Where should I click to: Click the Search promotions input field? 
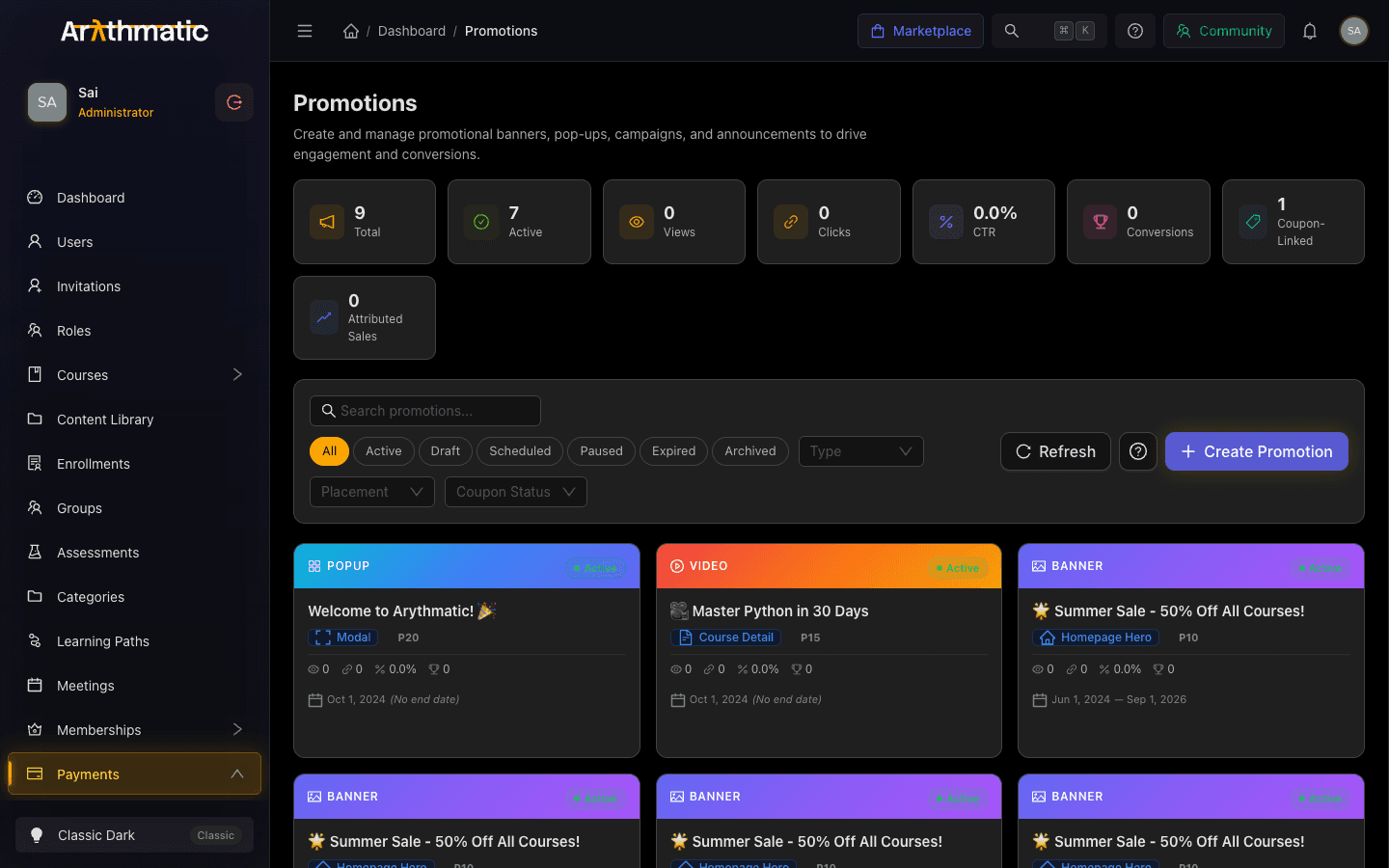(425, 411)
